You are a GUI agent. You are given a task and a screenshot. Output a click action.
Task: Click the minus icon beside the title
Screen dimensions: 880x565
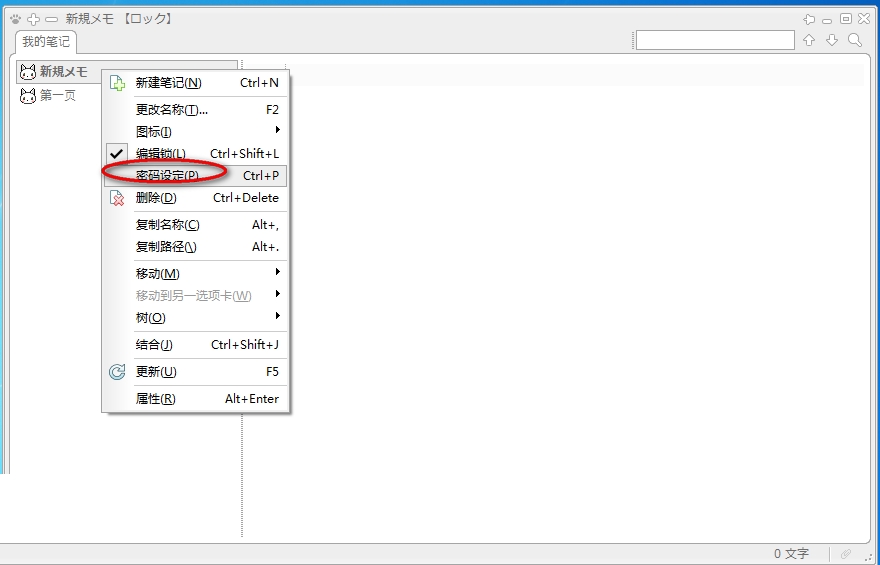click(51, 19)
